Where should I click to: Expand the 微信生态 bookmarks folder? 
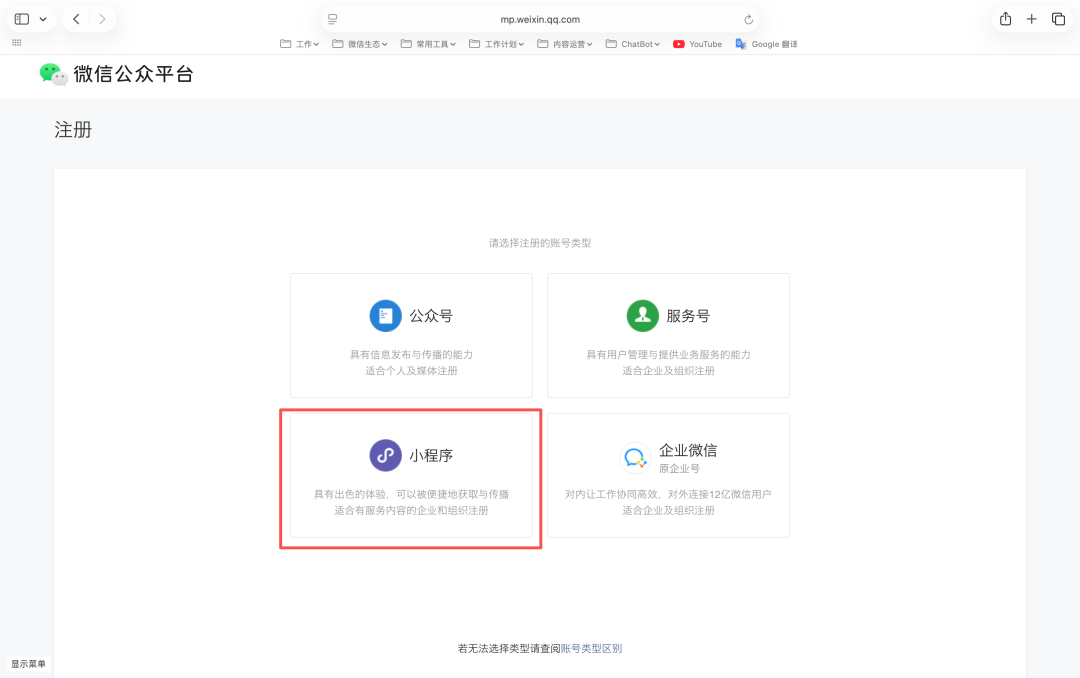click(360, 43)
